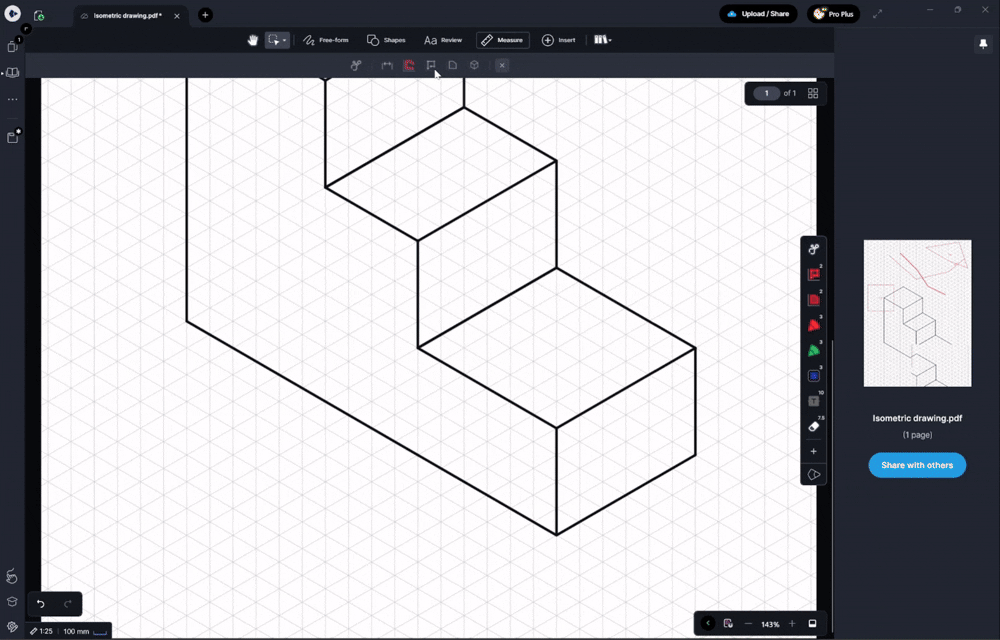The height and width of the screenshot is (640, 1000).
Task: Open the bookmarks book icon in sidebar
Action: [x=13, y=73]
